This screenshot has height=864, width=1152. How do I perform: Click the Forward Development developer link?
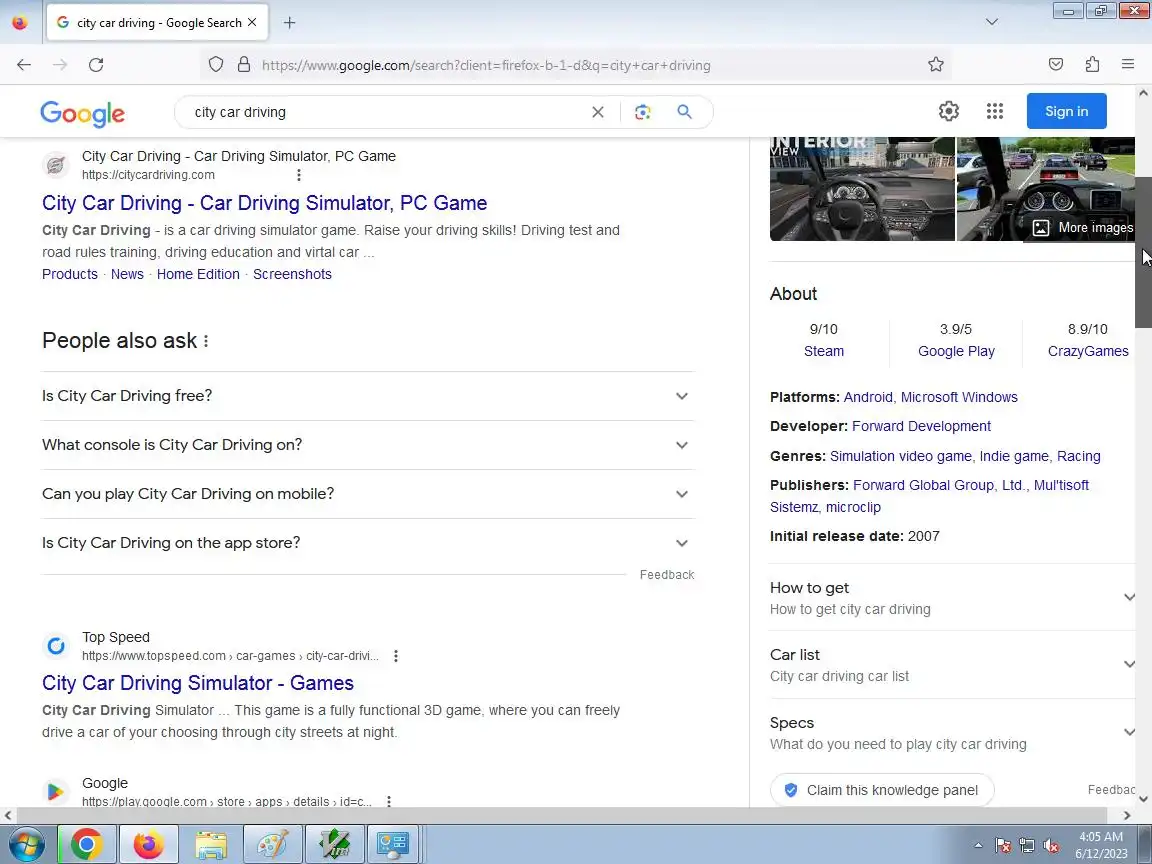pyautogui.click(x=921, y=426)
